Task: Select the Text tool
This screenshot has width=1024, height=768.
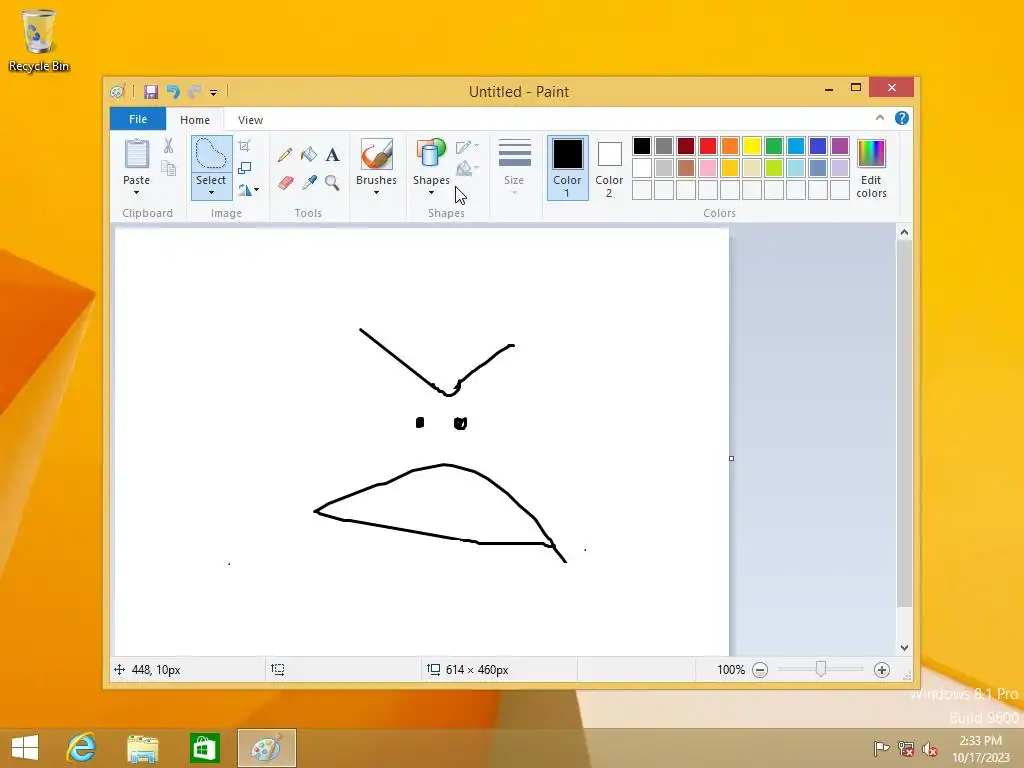Action: pyautogui.click(x=332, y=155)
